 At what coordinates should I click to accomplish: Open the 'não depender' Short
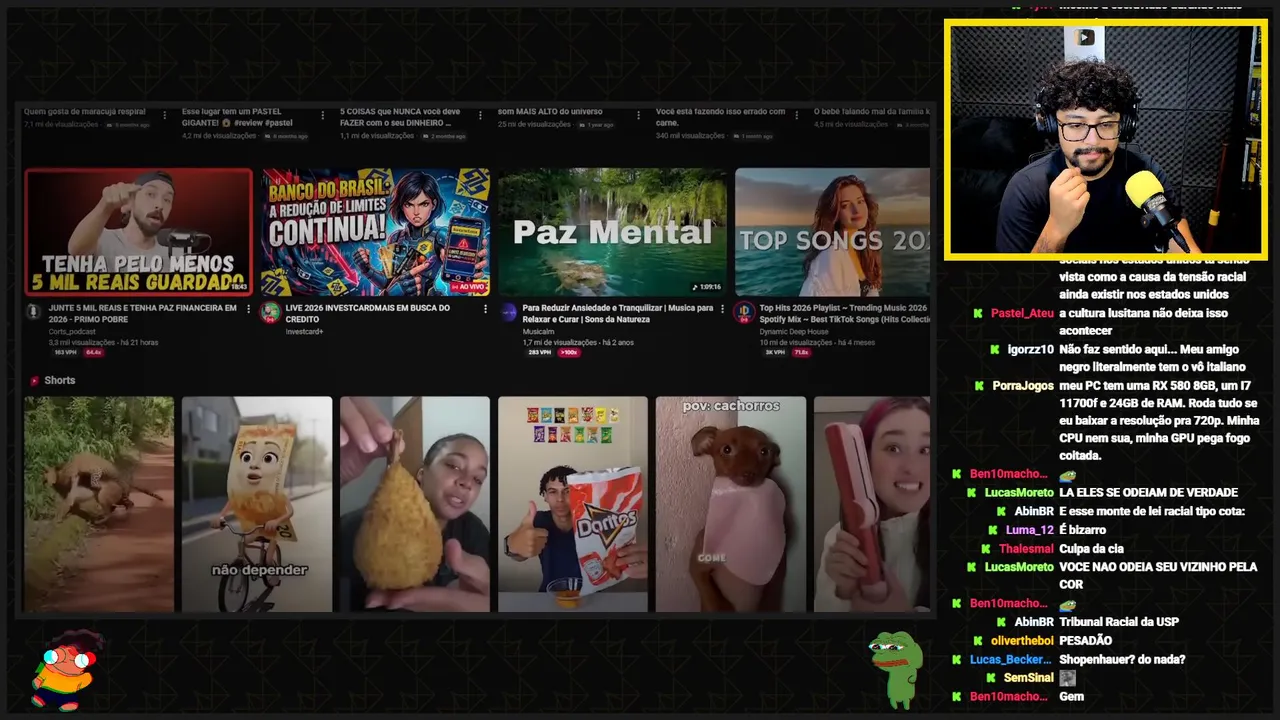[257, 504]
